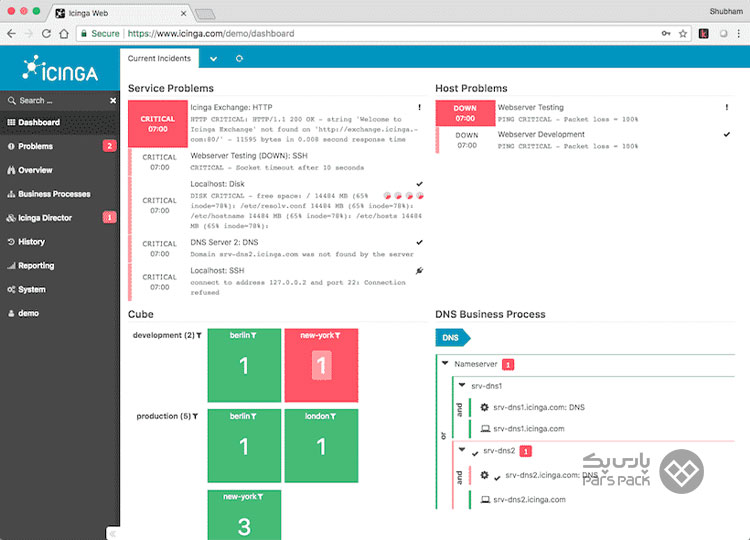Click the browser home button

(64, 33)
